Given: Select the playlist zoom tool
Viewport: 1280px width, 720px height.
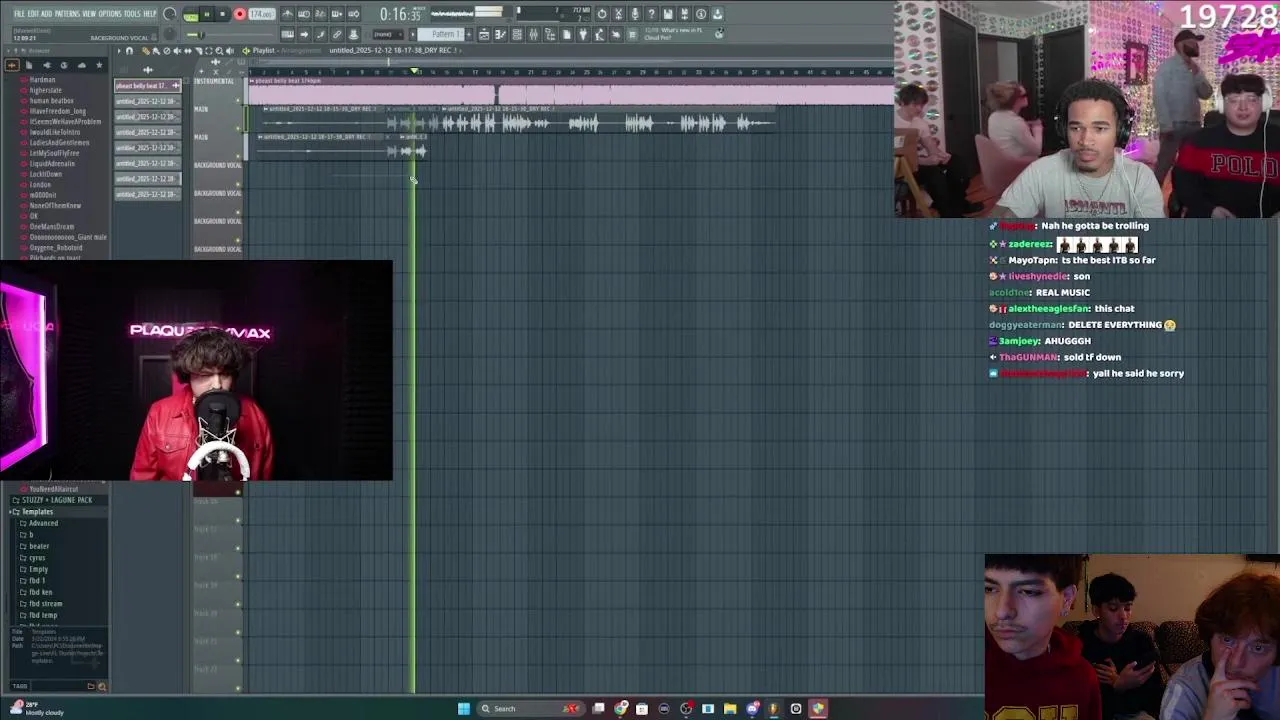Looking at the screenshot, I should (x=219, y=50).
